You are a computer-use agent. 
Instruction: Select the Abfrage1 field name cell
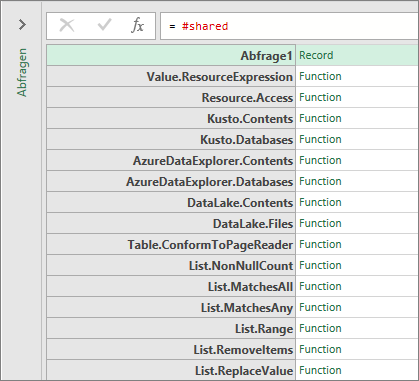coord(171,55)
